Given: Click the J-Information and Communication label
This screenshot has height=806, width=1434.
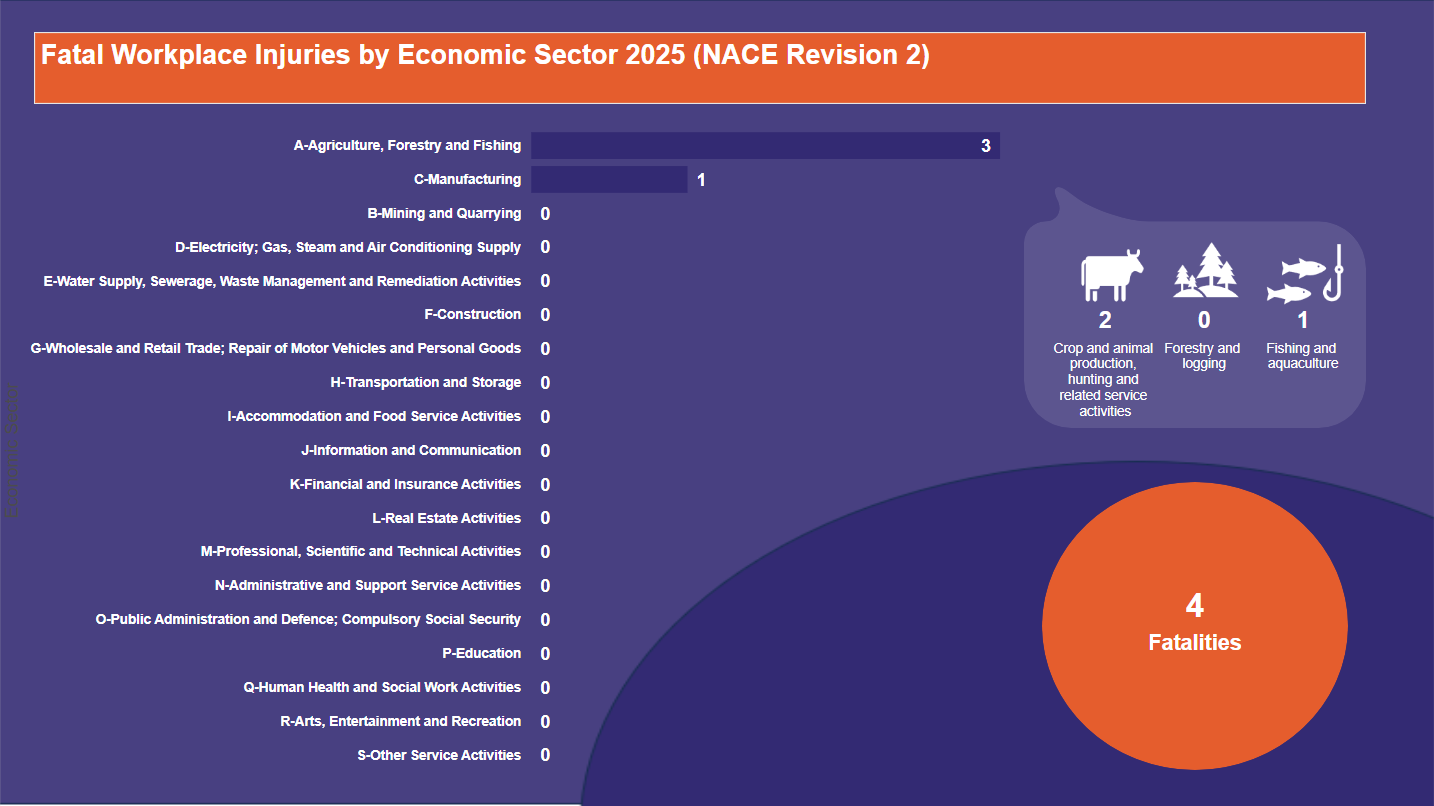Looking at the screenshot, I should click(x=411, y=450).
